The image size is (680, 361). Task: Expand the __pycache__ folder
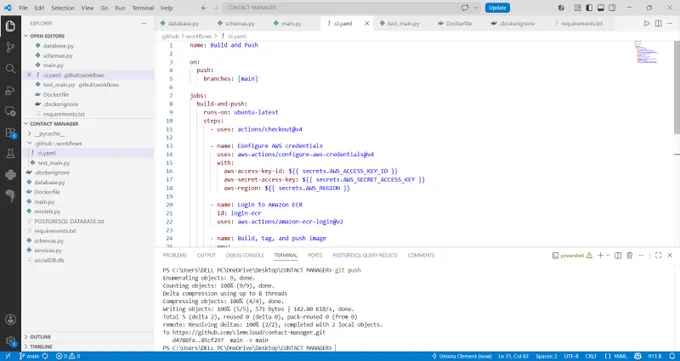click(x=49, y=134)
